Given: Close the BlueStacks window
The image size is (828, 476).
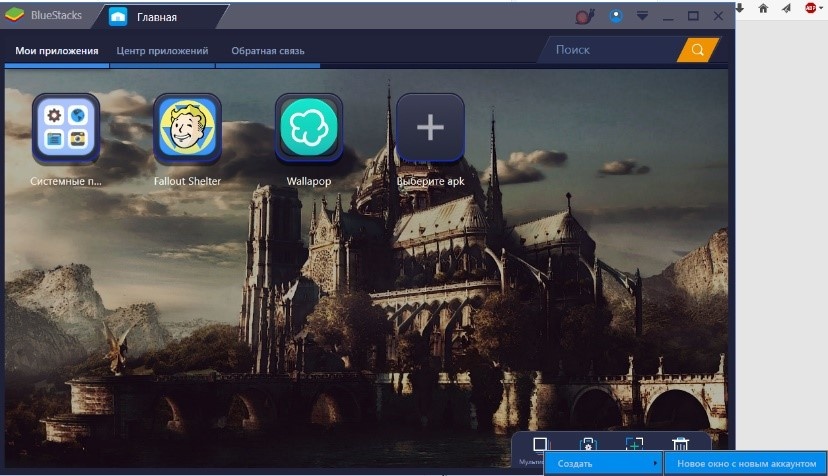Looking at the screenshot, I should (718, 16).
